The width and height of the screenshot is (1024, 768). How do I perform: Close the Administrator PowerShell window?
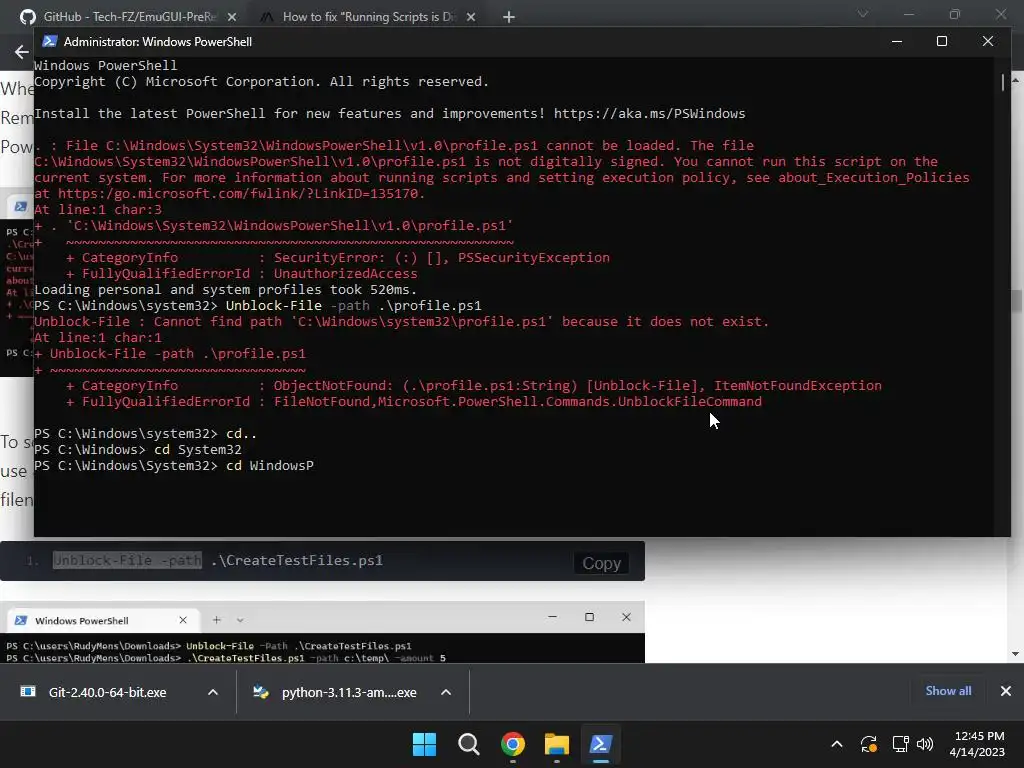pyautogui.click(x=987, y=41)
